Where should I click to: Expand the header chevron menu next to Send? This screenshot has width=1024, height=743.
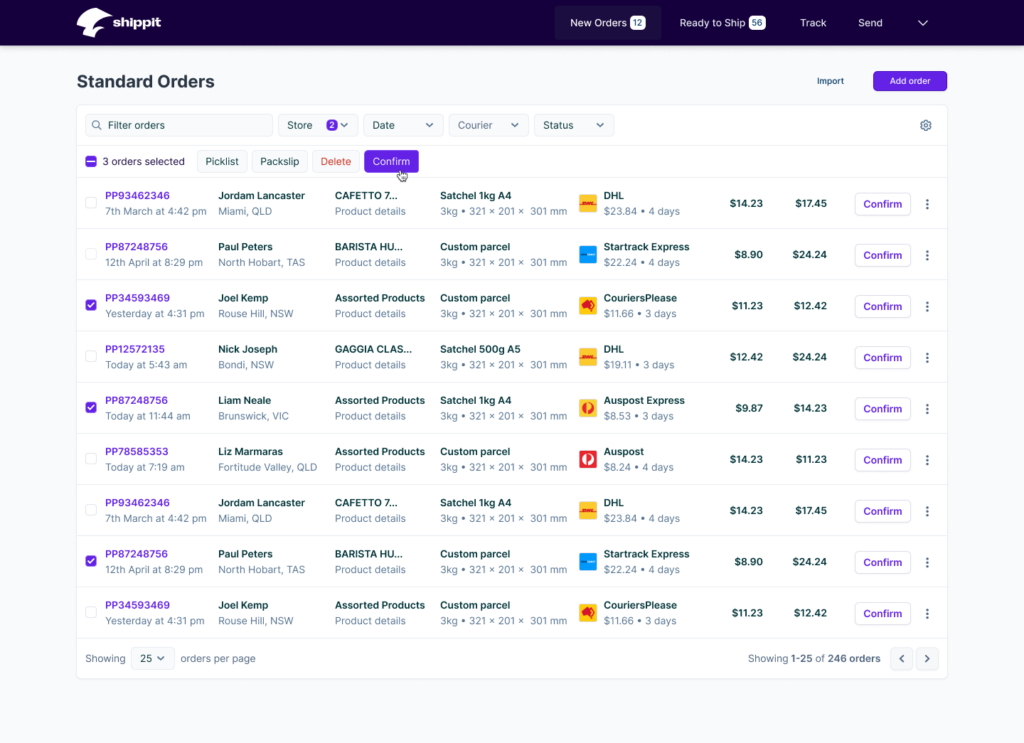(x=922, y=23)
